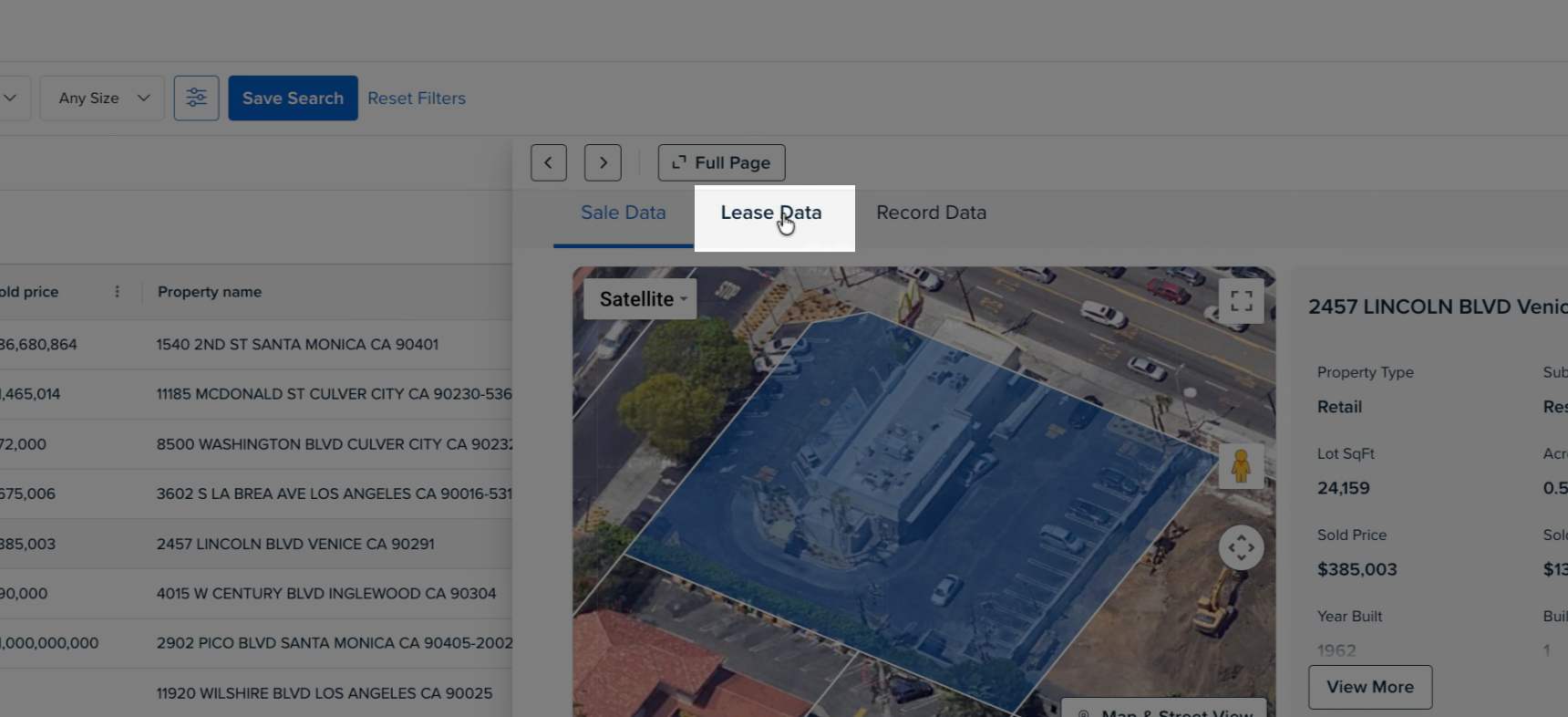Select the Street View pegman icon
The image size is (1568, 717).
1240,466
